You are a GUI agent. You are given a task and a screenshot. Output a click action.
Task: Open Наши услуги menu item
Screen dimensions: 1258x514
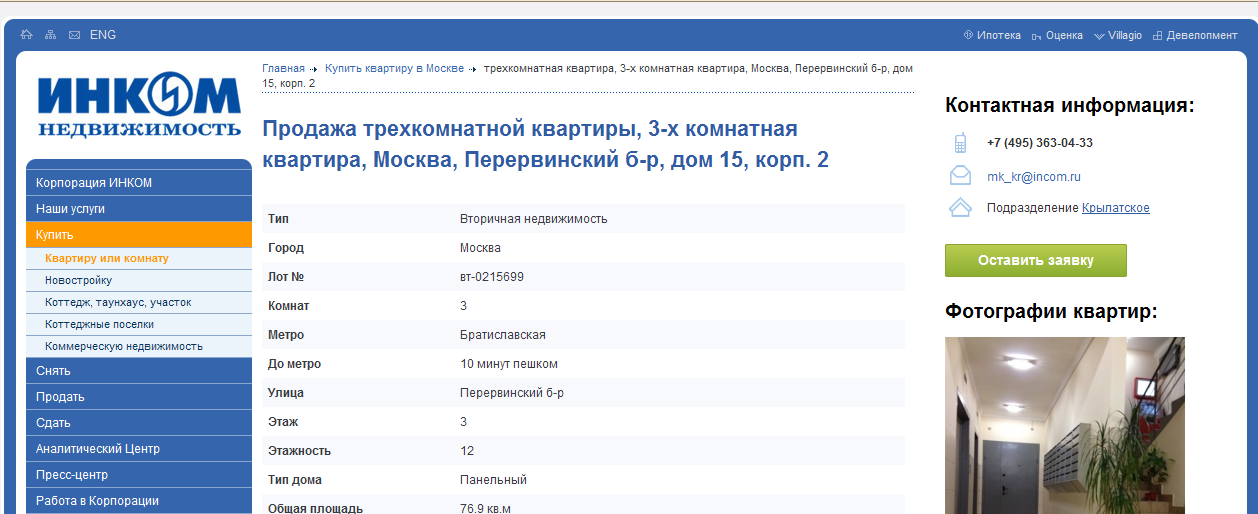click(x=139, y=209)
